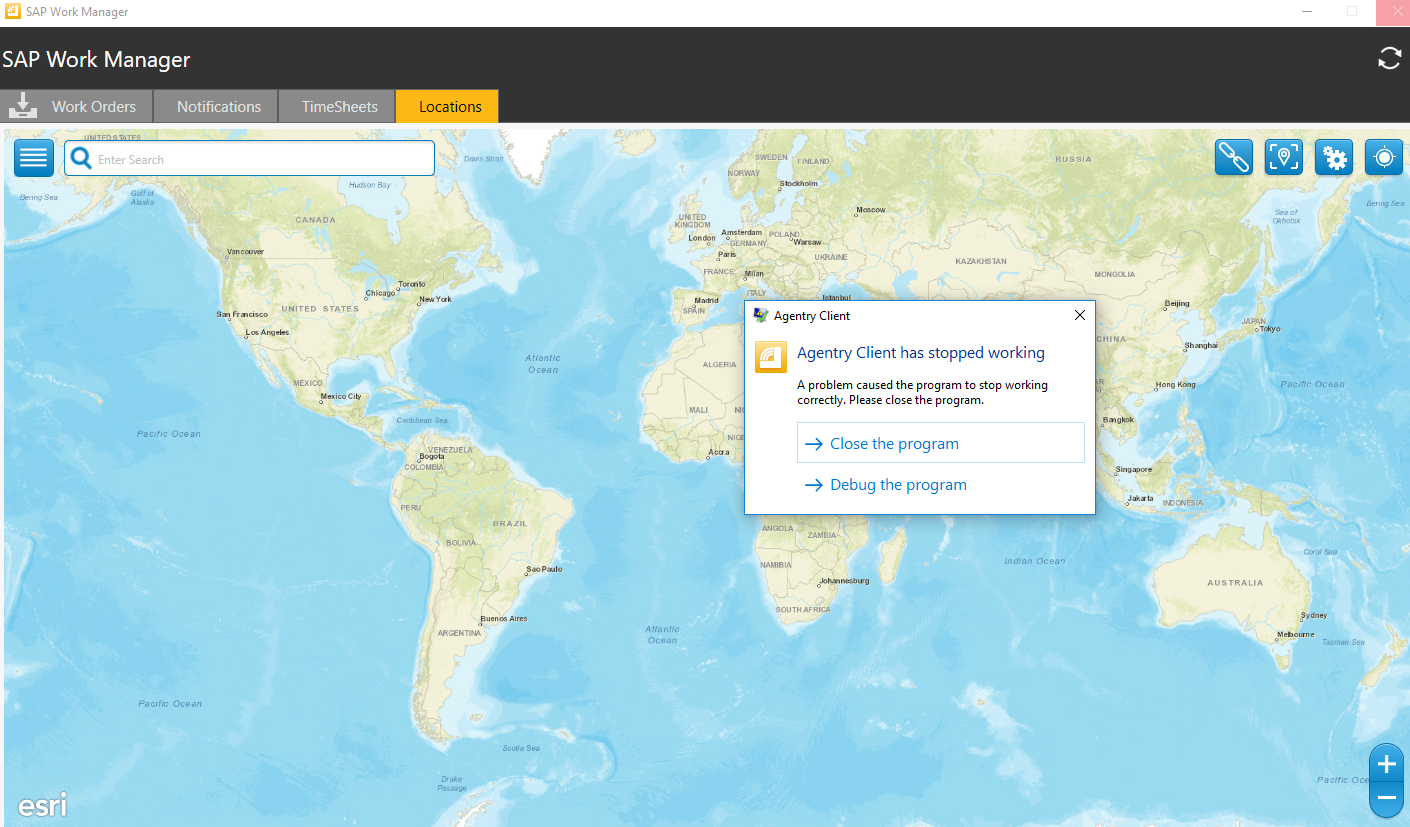Click New York on the map
Image resolution: width=1410 pixels, height=827 pixels.
click(435, 299)
